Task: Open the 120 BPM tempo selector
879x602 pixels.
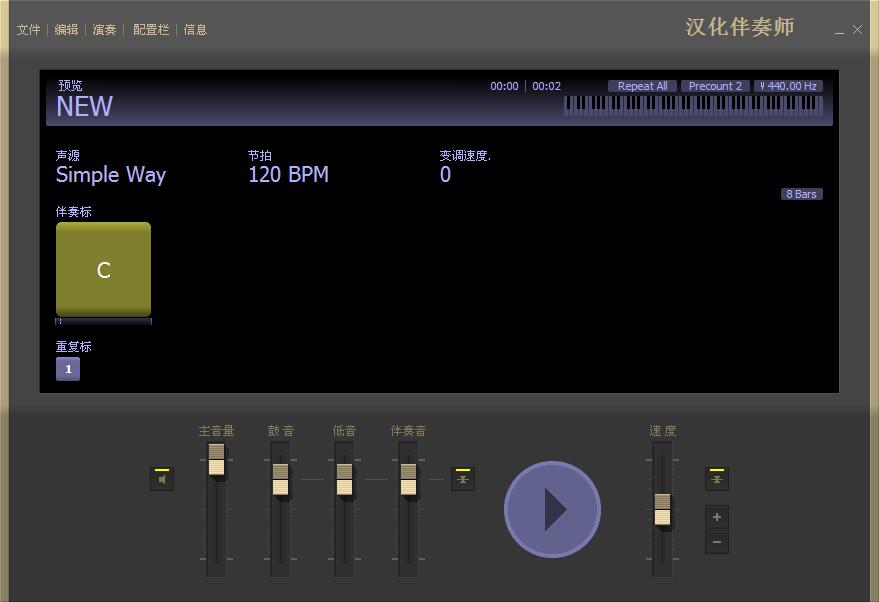Action: (289, 175)
